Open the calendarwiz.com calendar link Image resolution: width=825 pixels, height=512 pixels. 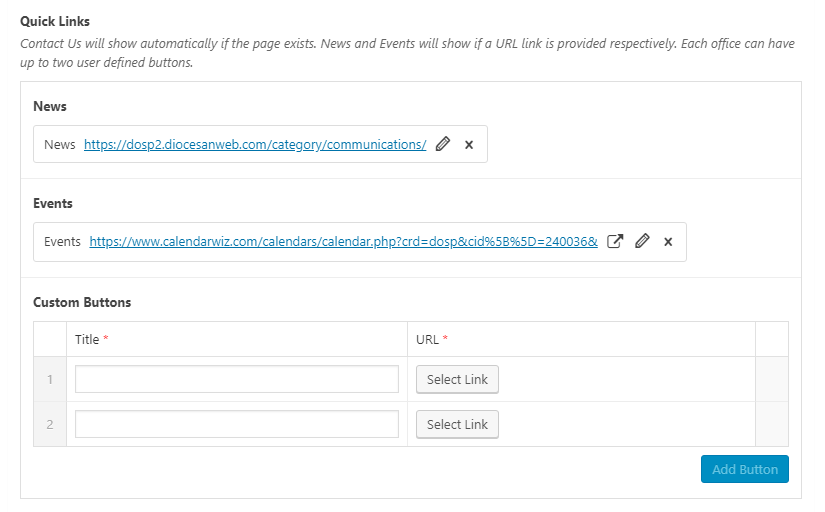(x=343, y=241)
